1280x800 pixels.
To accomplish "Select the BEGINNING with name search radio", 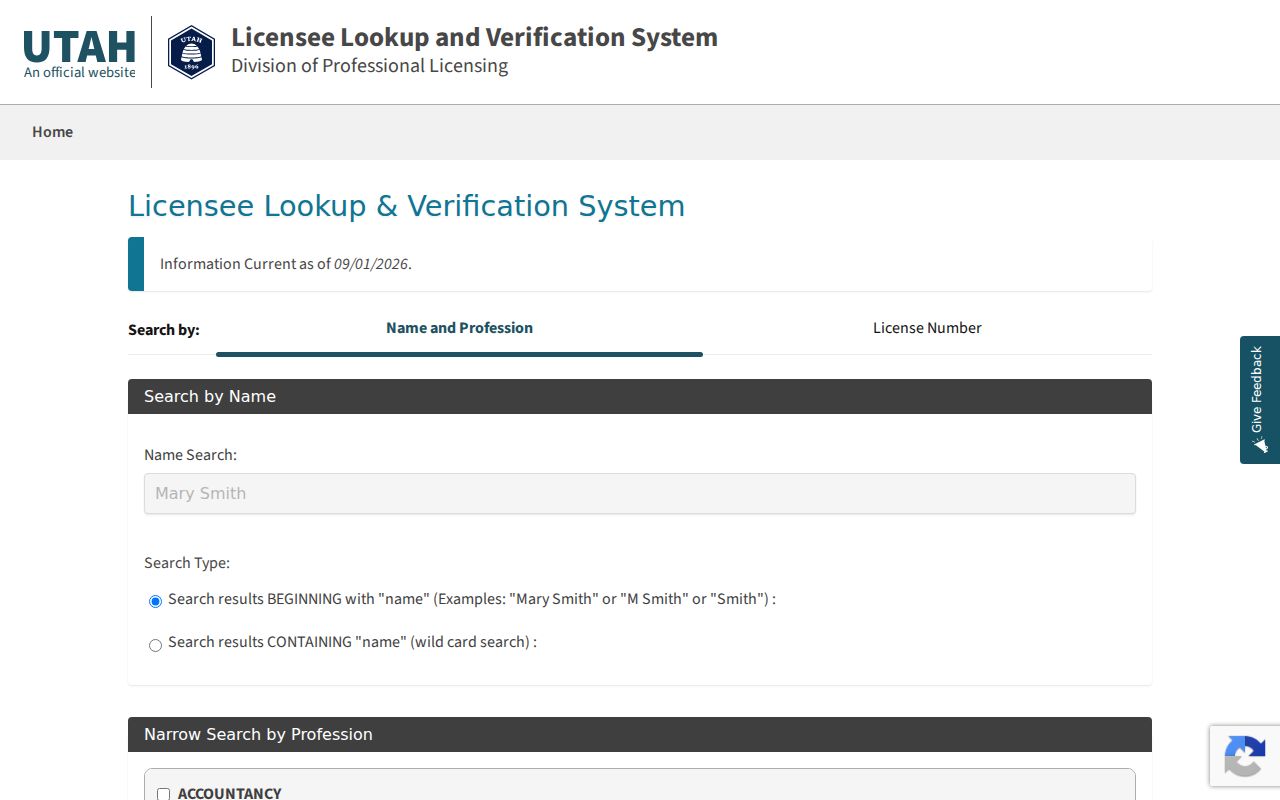I will [155, 601].
